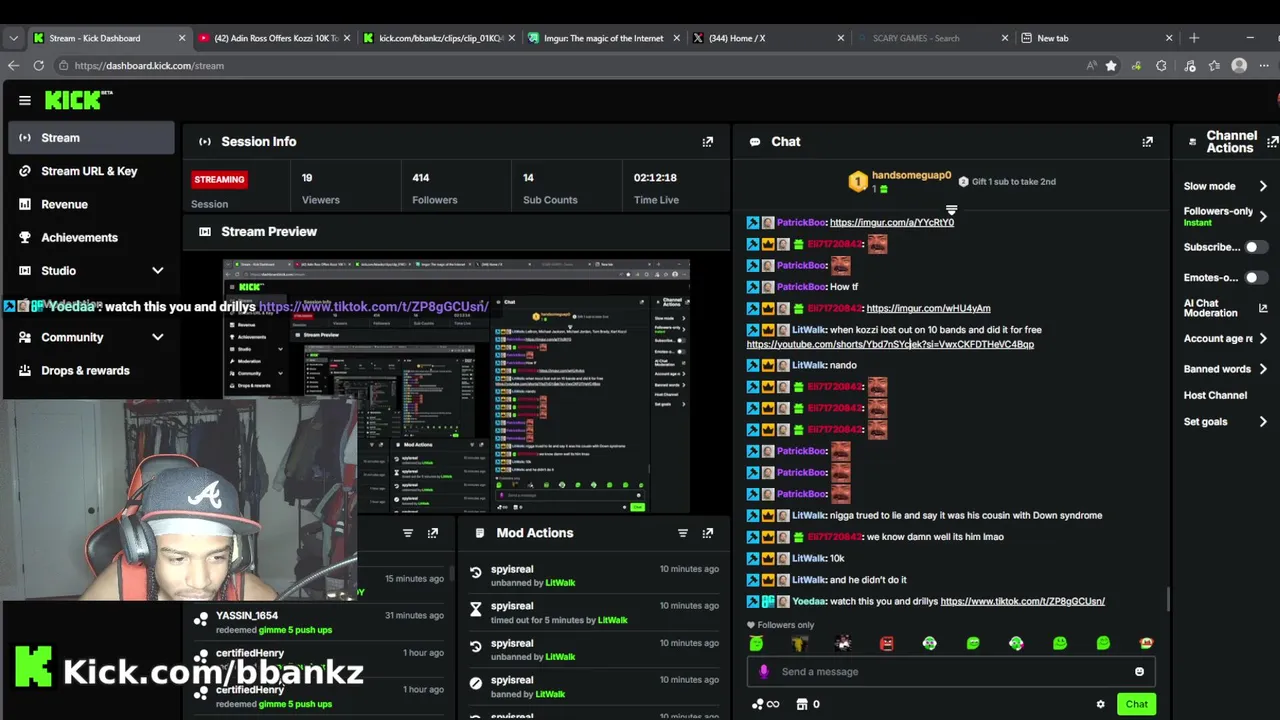Click the chat scrollbar

(x=1167, y=600)
